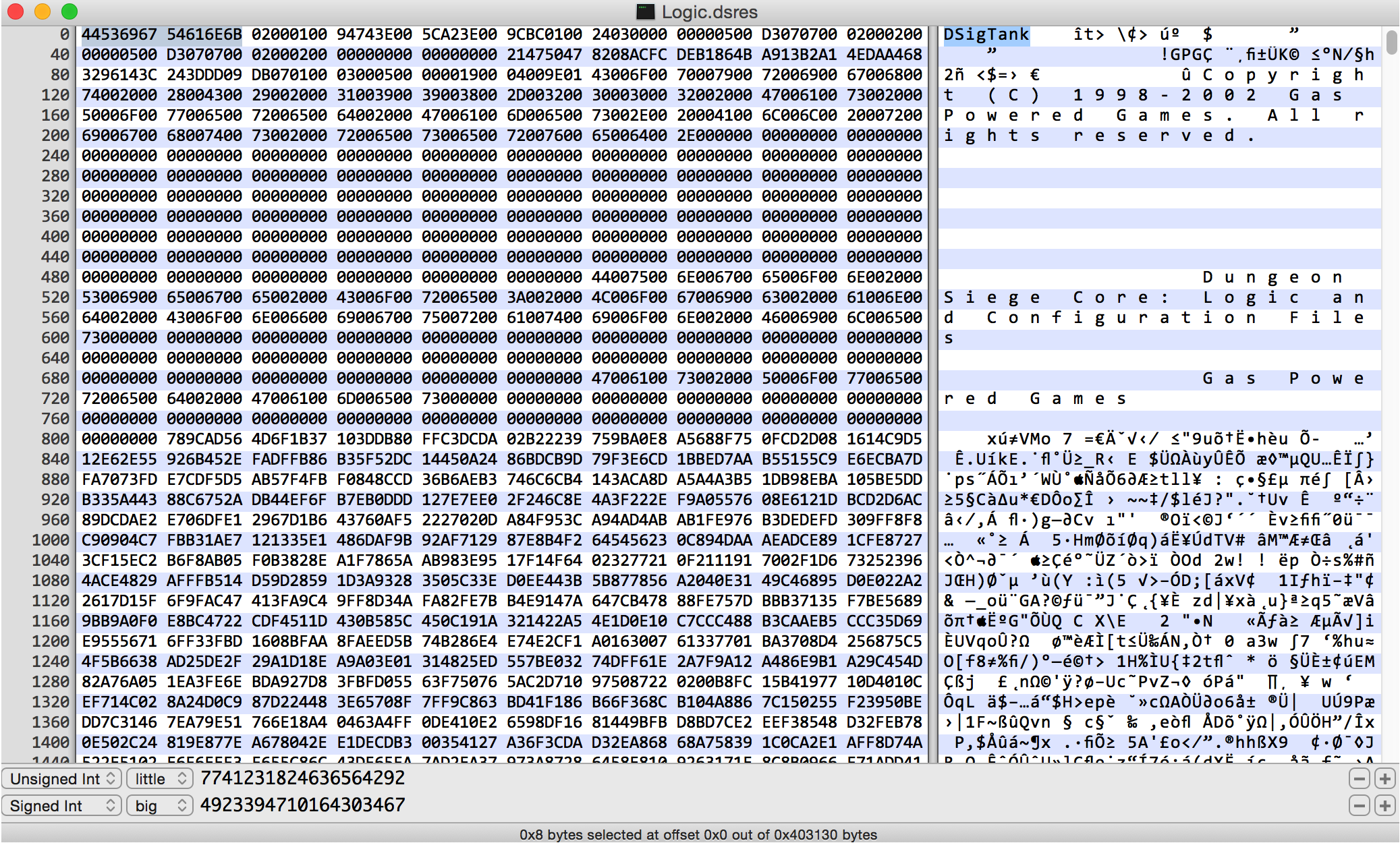Click the value field showing 7741231824636564292
The image size is (1400, 843).
(x=302, y=778)
